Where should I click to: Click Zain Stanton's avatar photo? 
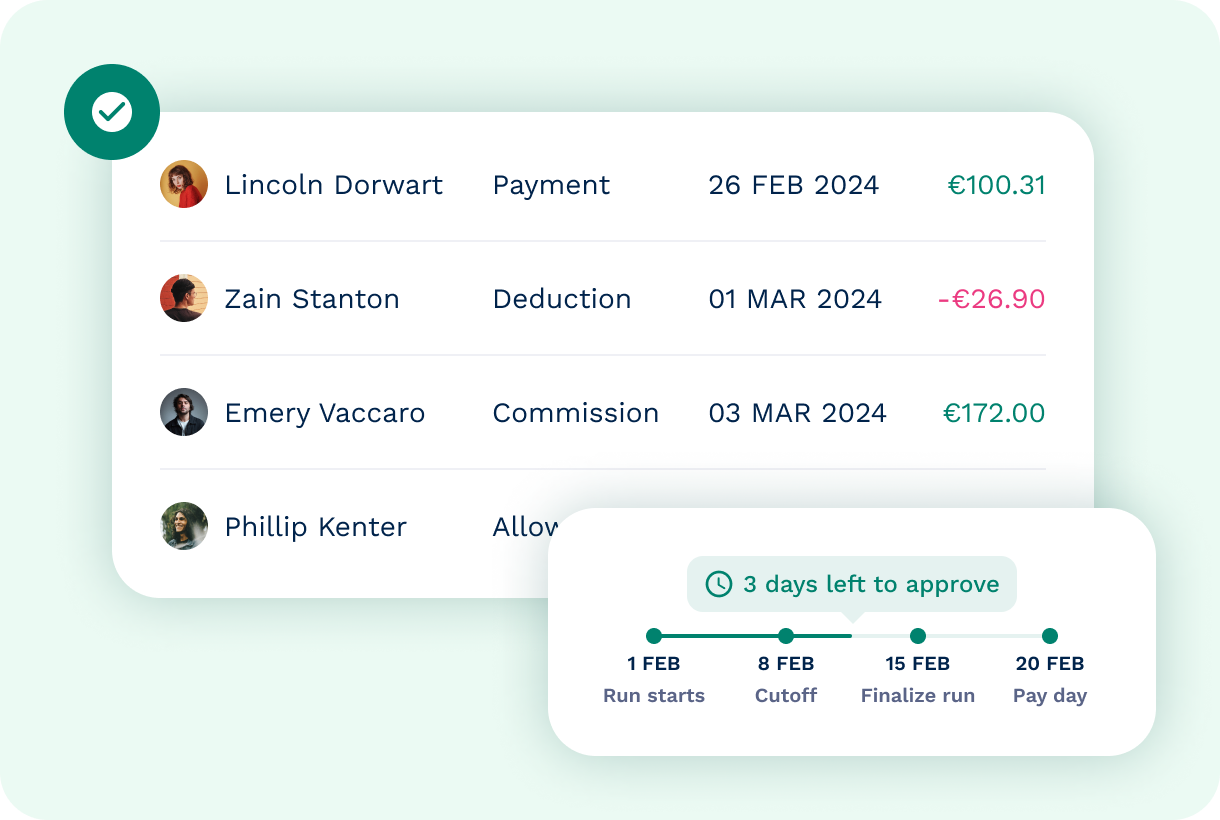184,299
